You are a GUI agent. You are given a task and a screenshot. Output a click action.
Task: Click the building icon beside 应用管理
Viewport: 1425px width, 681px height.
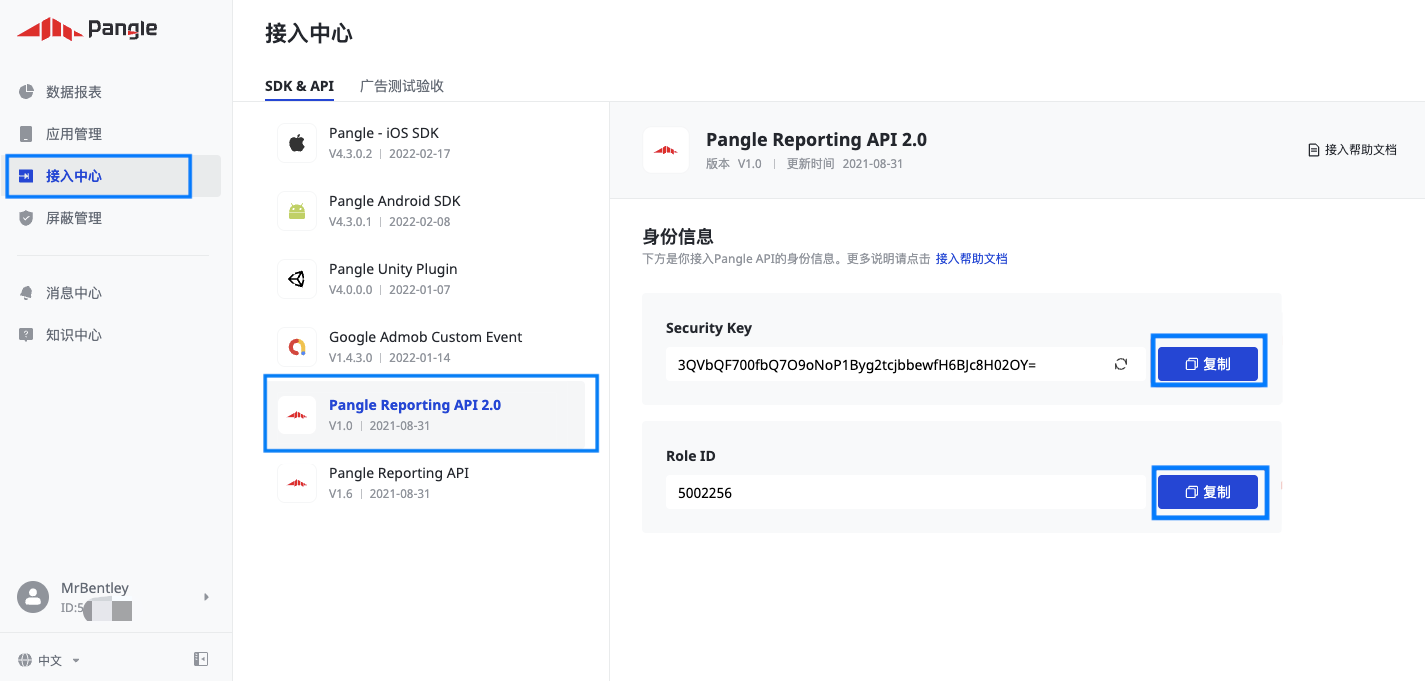pyautogui.click(x=26, y=134)
